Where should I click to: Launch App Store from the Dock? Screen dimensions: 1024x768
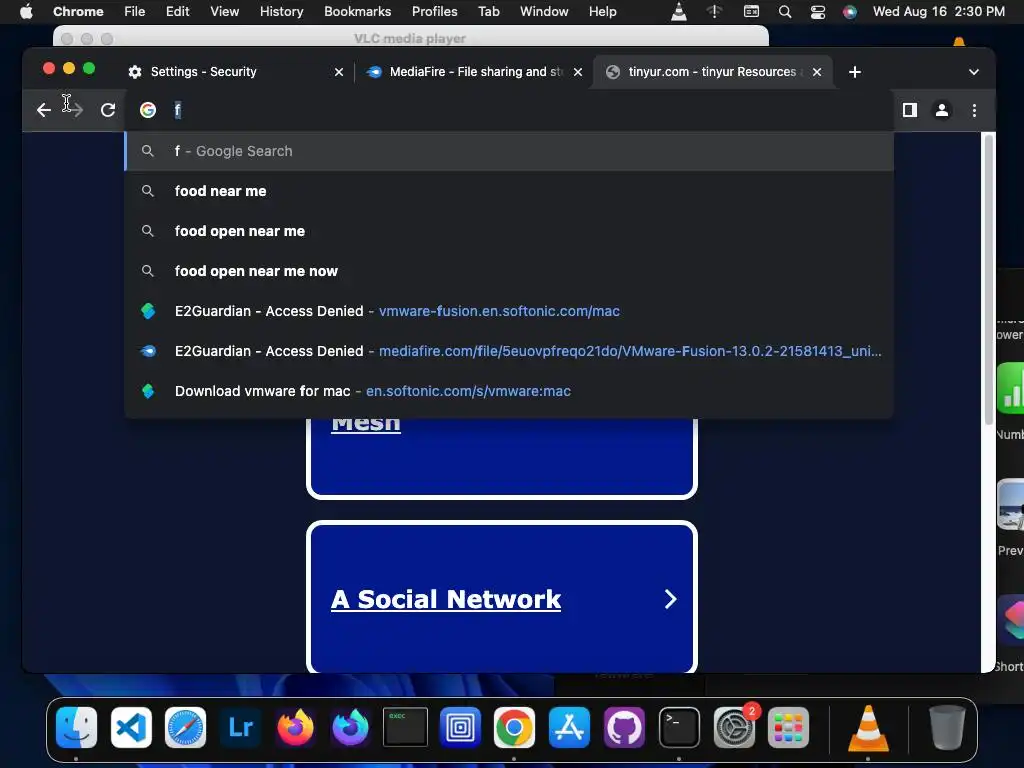coord(569,727)
